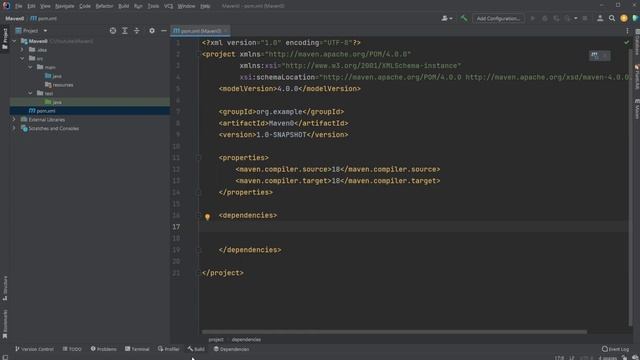Viewport: 640px width, 360px height.
Task: Hide the Project tool window
Action: [x=164, y=31]
